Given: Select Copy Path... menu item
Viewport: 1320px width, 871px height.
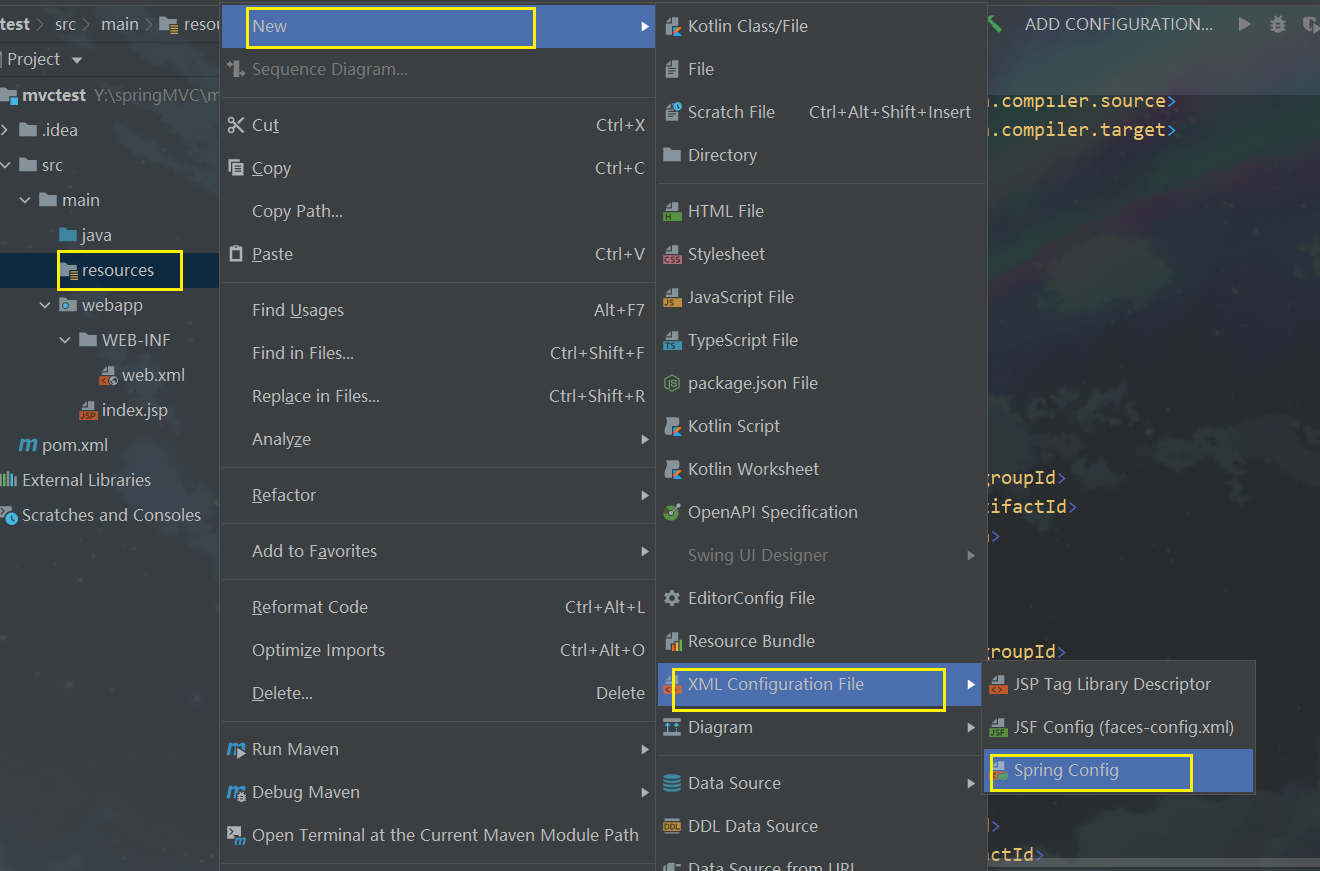Looking at the screenshot, I should pos(437,211).
